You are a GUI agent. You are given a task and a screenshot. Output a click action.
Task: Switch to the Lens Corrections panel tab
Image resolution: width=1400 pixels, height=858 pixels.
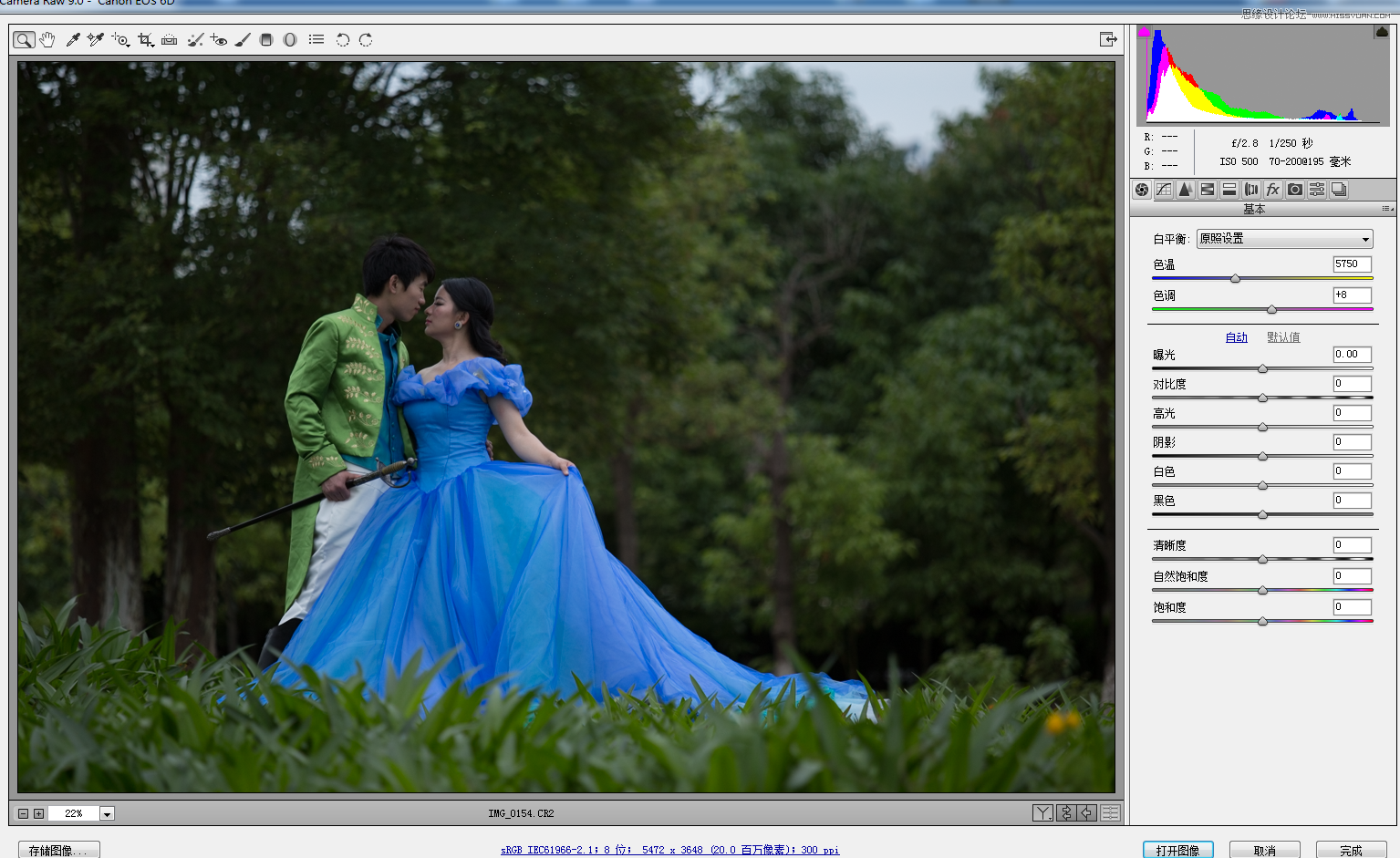[x=1251, y=190]
